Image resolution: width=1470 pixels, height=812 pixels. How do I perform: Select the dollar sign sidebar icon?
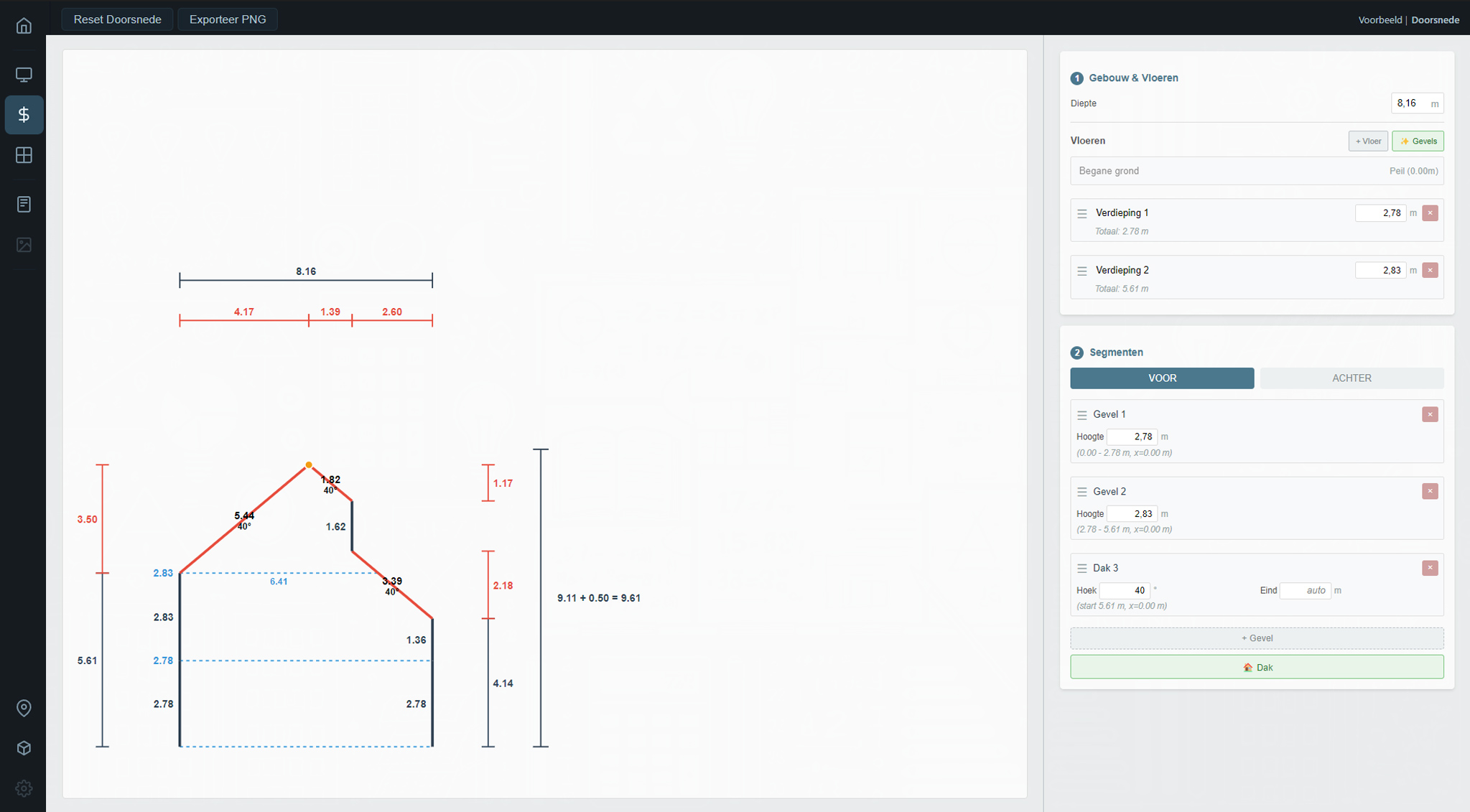[x=24, y=115]
